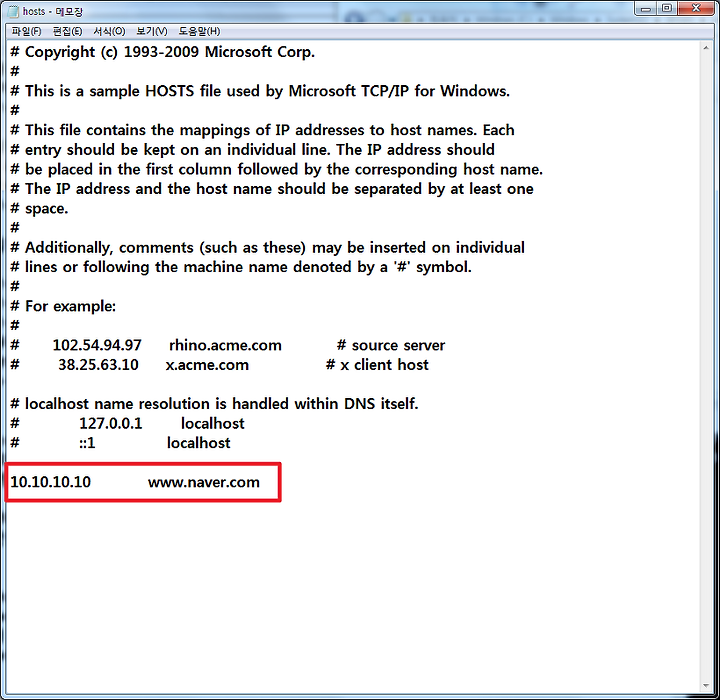Image resolution: width=720 pixels, height=700 pixels.
Task: Click the Copyright 1993-2009 Microsoft Corp line
Action: [x=163, y=52]
